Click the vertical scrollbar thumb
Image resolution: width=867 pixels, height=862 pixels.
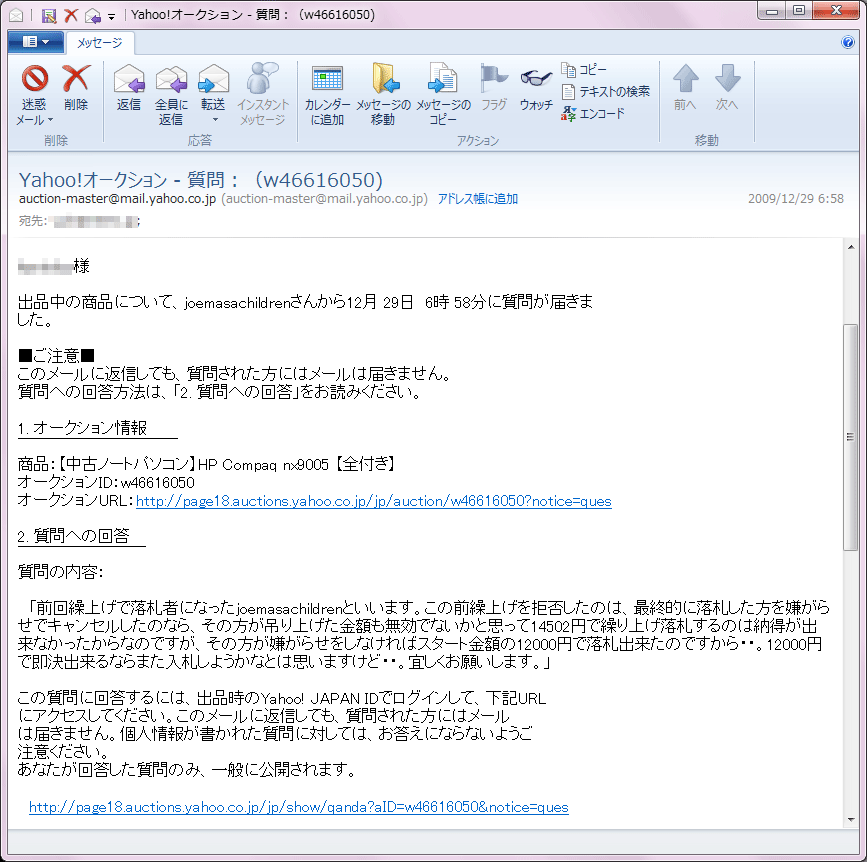(x=850, y=437)
